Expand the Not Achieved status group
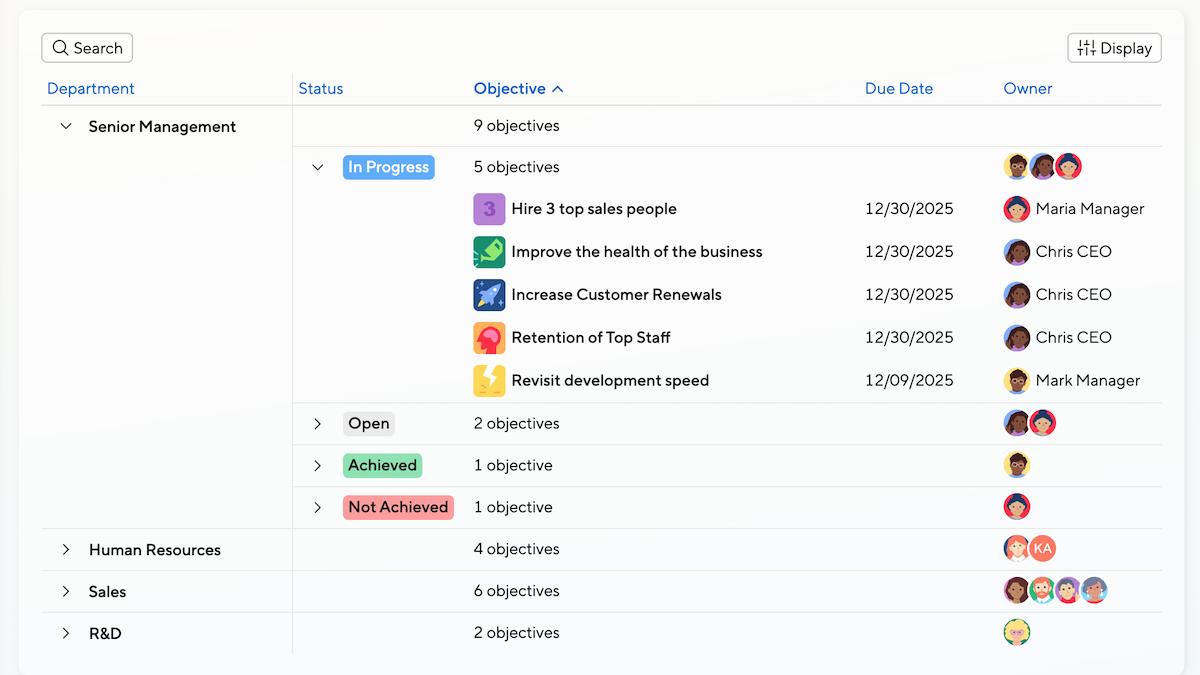This screenshot has height=675, width=1200. (x=318, y=508)
